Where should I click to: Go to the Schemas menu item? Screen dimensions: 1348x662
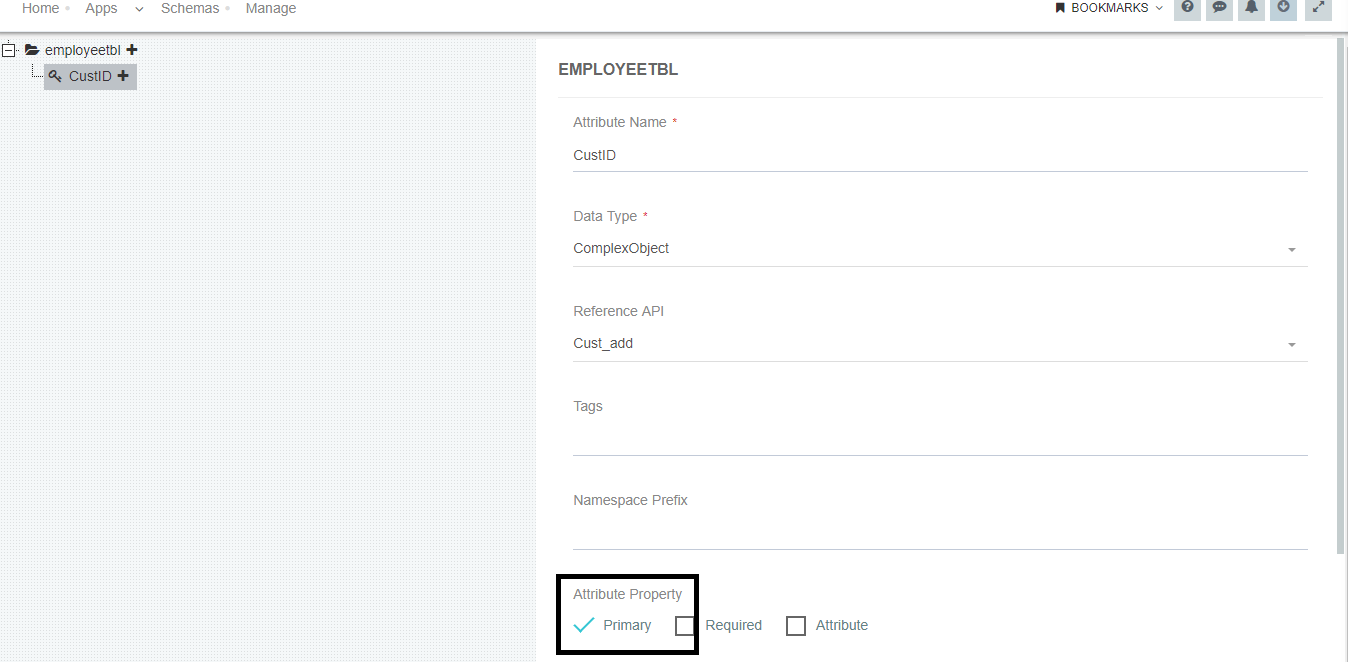(x=189, y=9)
